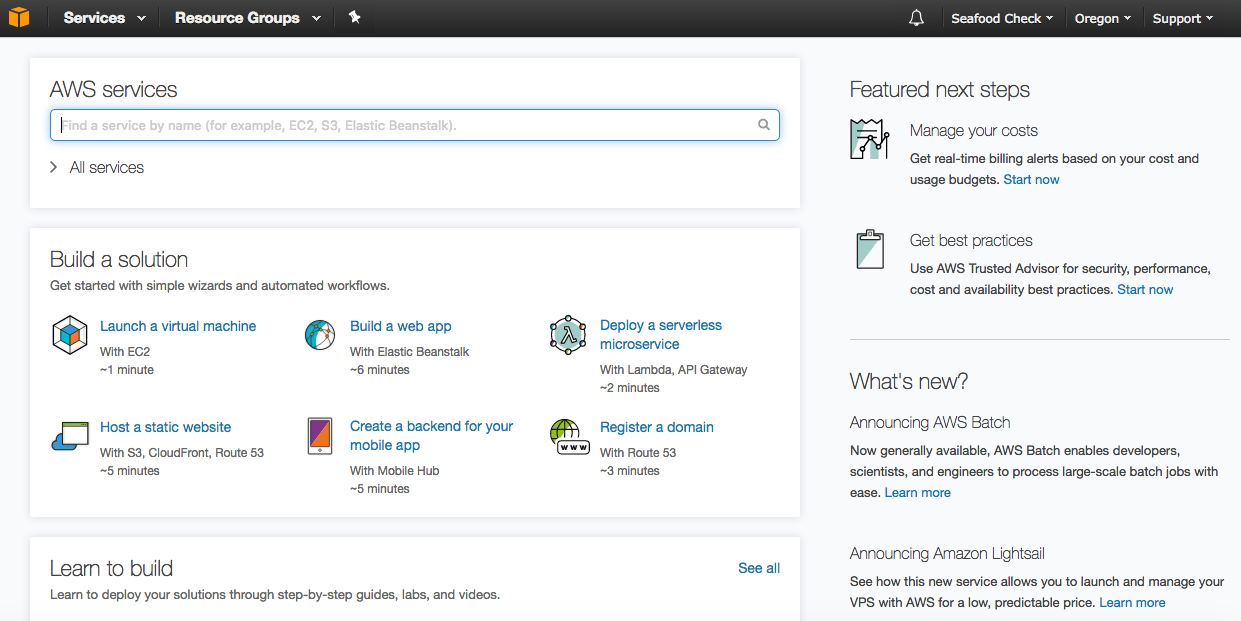Click See all in Learn to build
The image size is (1241, 621).
(759, 568)
